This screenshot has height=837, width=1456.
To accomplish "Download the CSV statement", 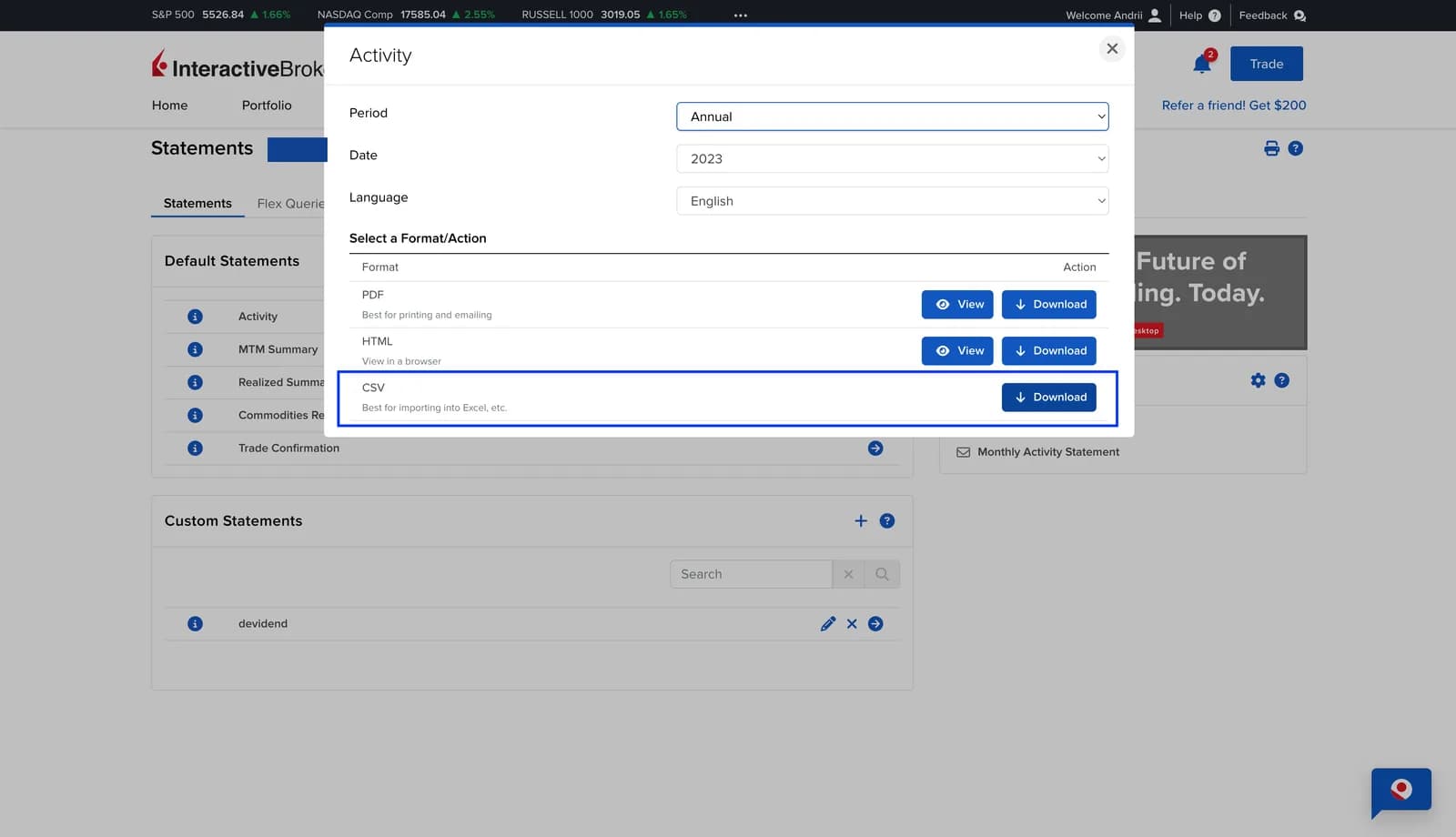I will pyautogui.click(x=1048, y=398).
